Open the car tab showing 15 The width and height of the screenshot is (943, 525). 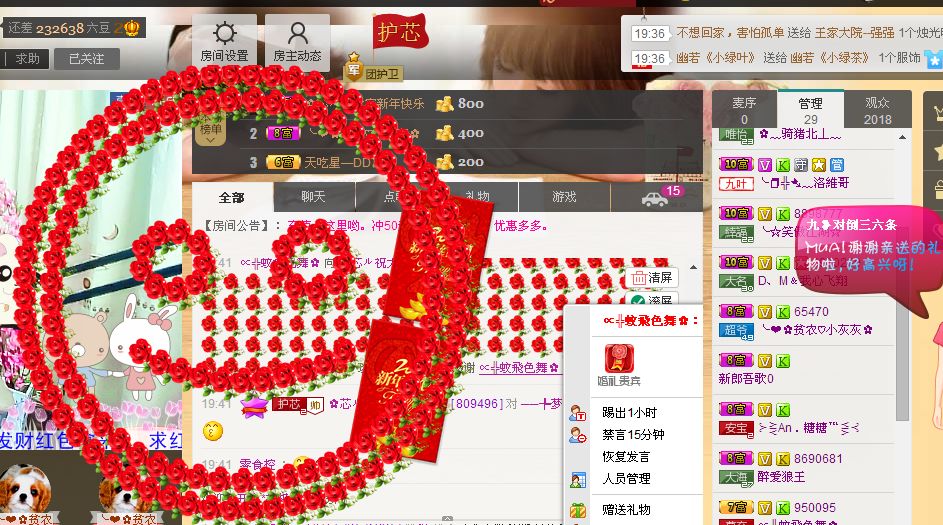[x=657, y=197]
